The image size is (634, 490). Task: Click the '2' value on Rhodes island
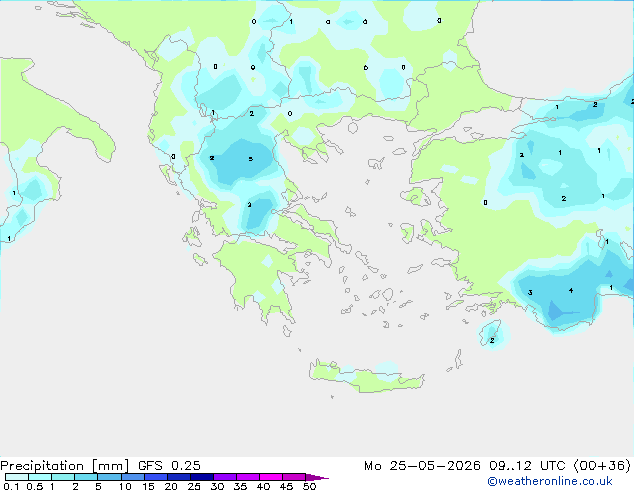pos(492,340)
